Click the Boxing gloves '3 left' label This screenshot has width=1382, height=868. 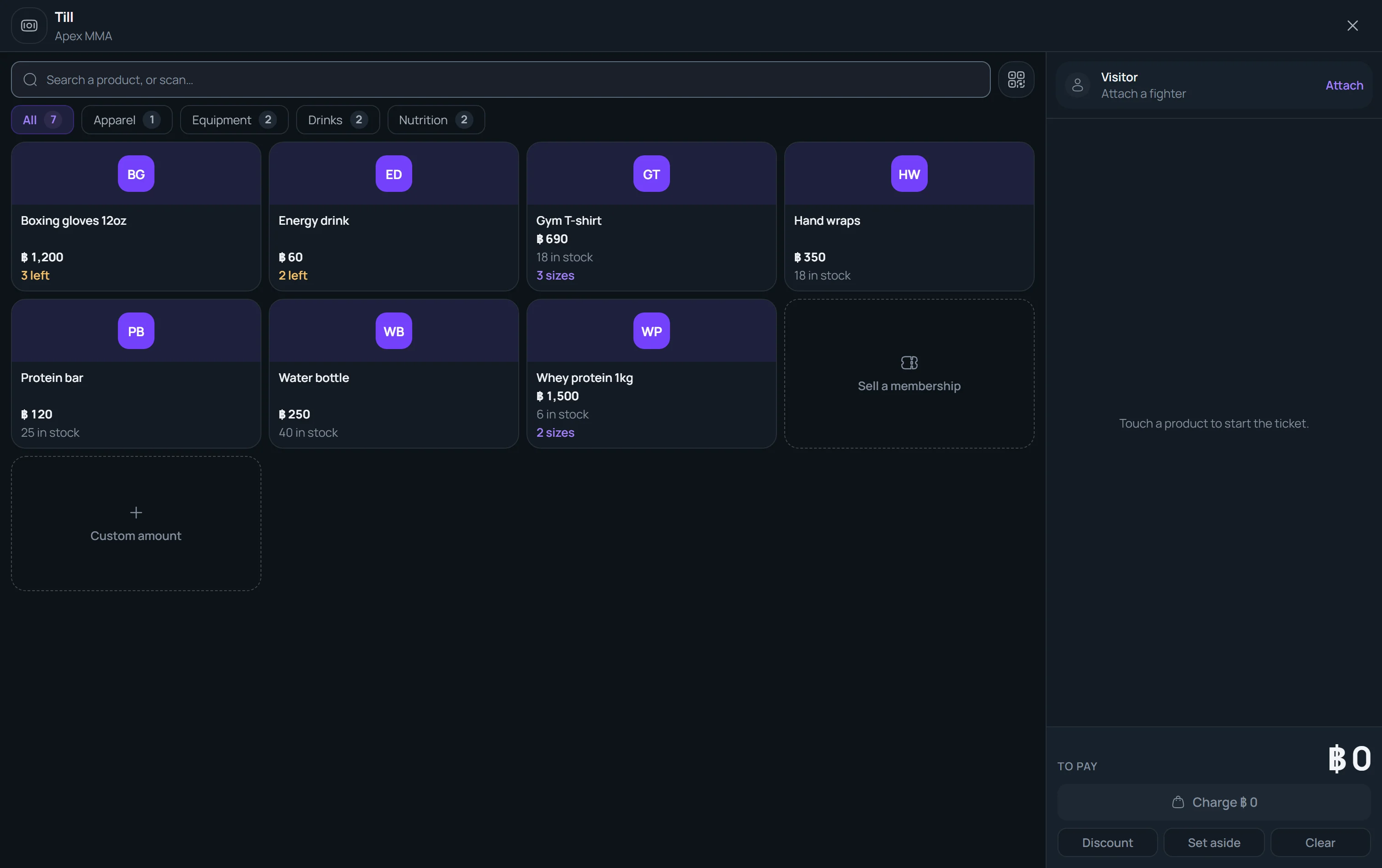coord(35,275)
